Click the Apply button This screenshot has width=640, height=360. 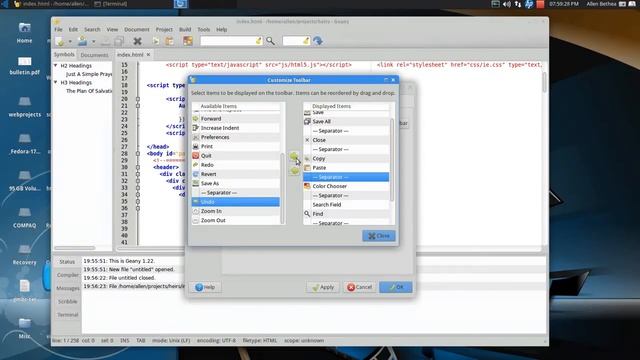click(323, 287)
